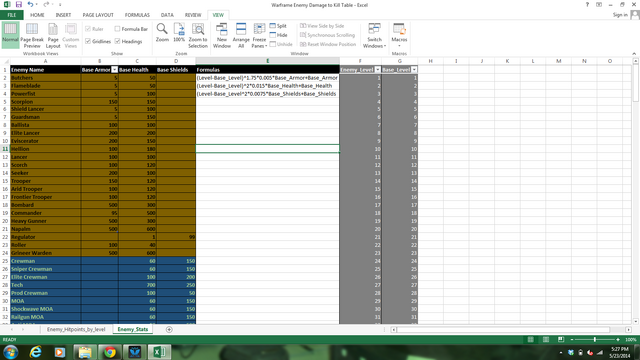Click Reset Window Position
Screen dimensions: 640x360
click(x=328, y=44)
